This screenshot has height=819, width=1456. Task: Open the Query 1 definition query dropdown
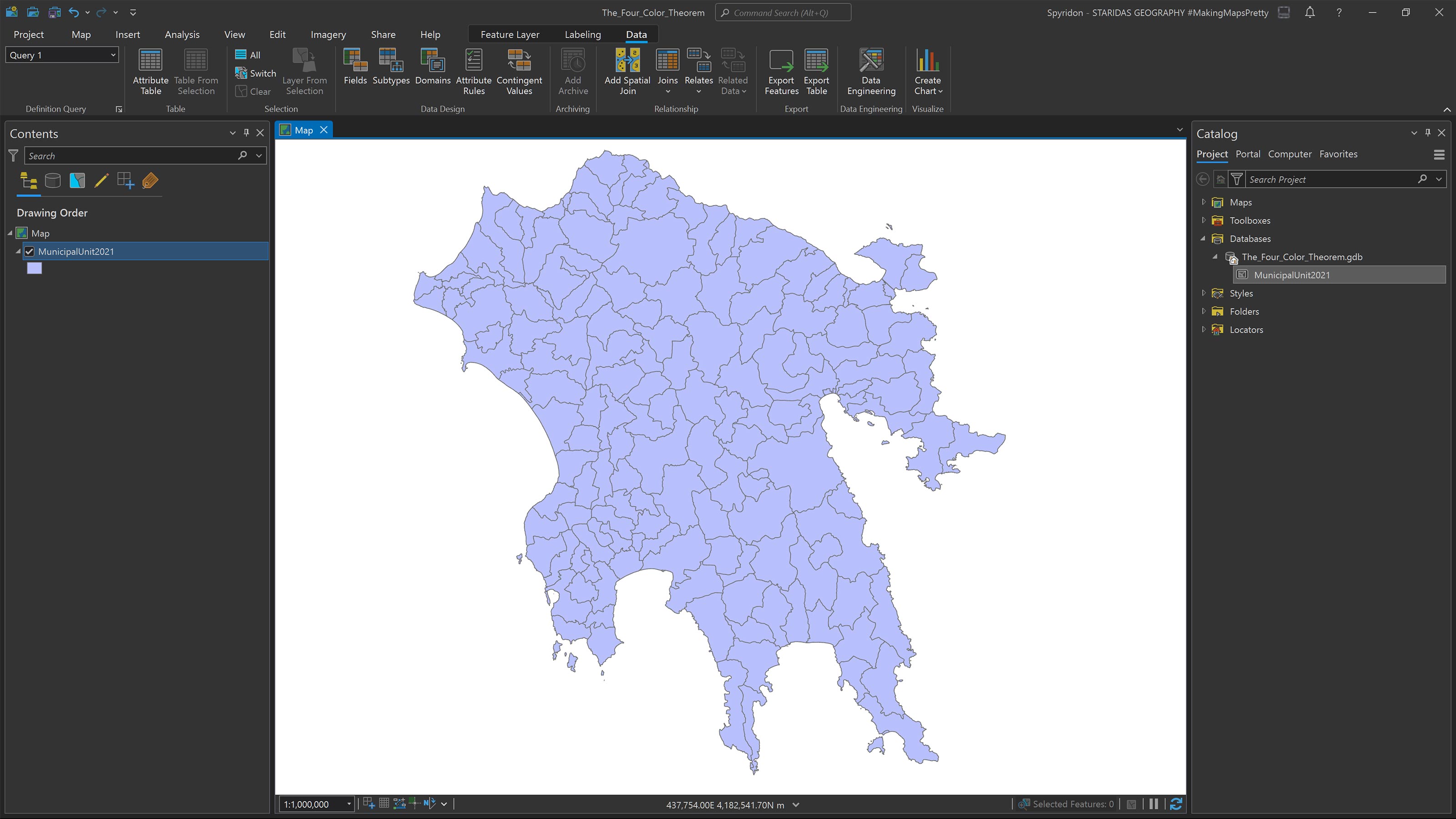click(x=112, y=55)
